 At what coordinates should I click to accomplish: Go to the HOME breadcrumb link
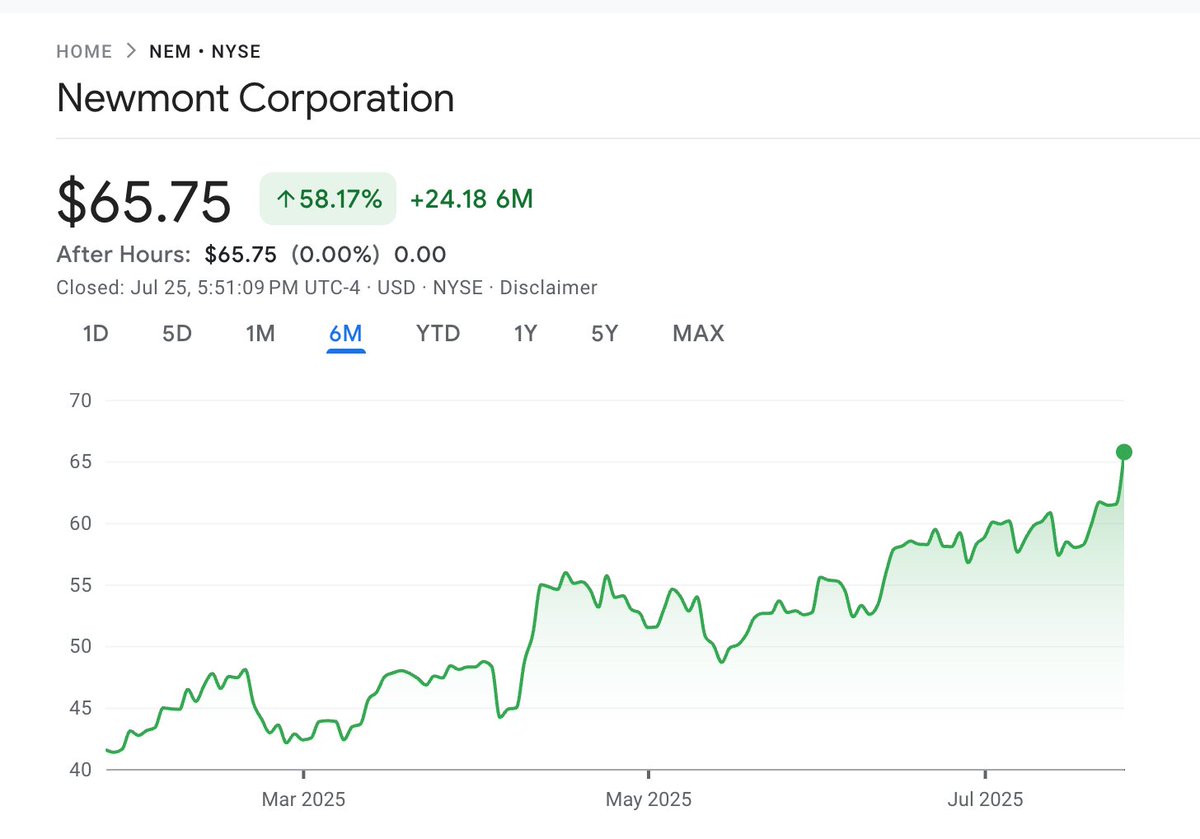(x=84, y=52)
